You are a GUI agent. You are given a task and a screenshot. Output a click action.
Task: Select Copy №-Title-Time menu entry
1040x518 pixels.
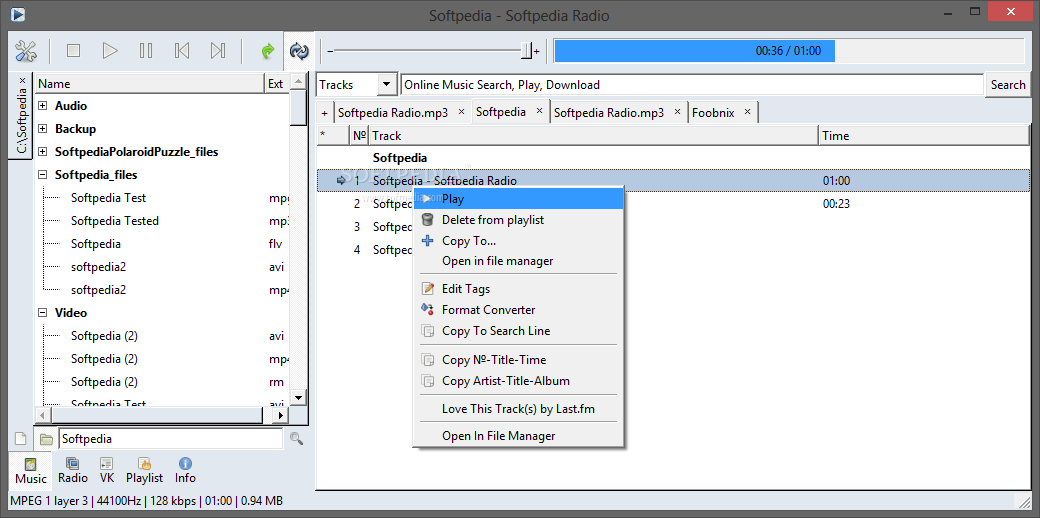pos(518,360)
